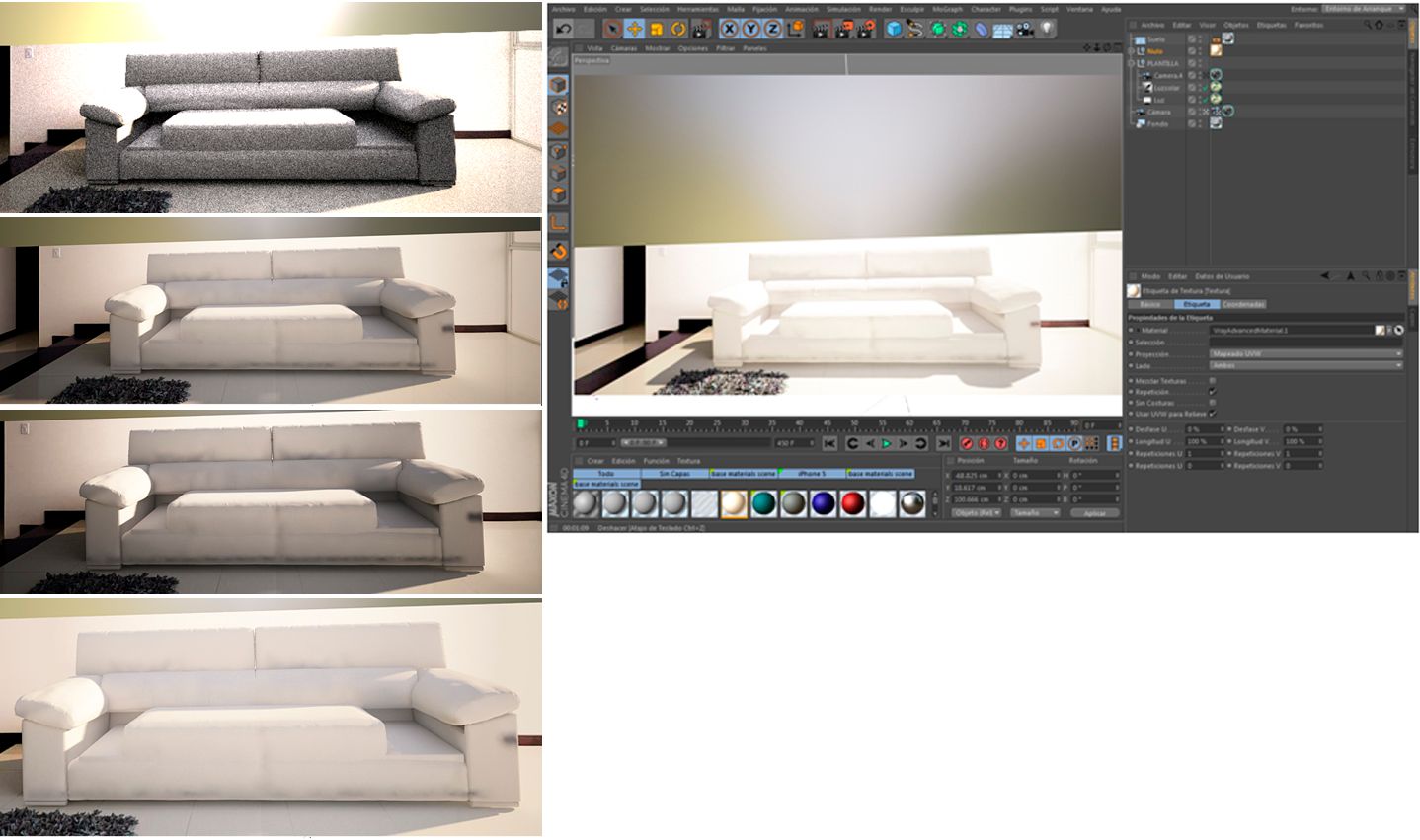Open the viewport Filtrar menu
1420x840 pixels.
pos(726,47)
